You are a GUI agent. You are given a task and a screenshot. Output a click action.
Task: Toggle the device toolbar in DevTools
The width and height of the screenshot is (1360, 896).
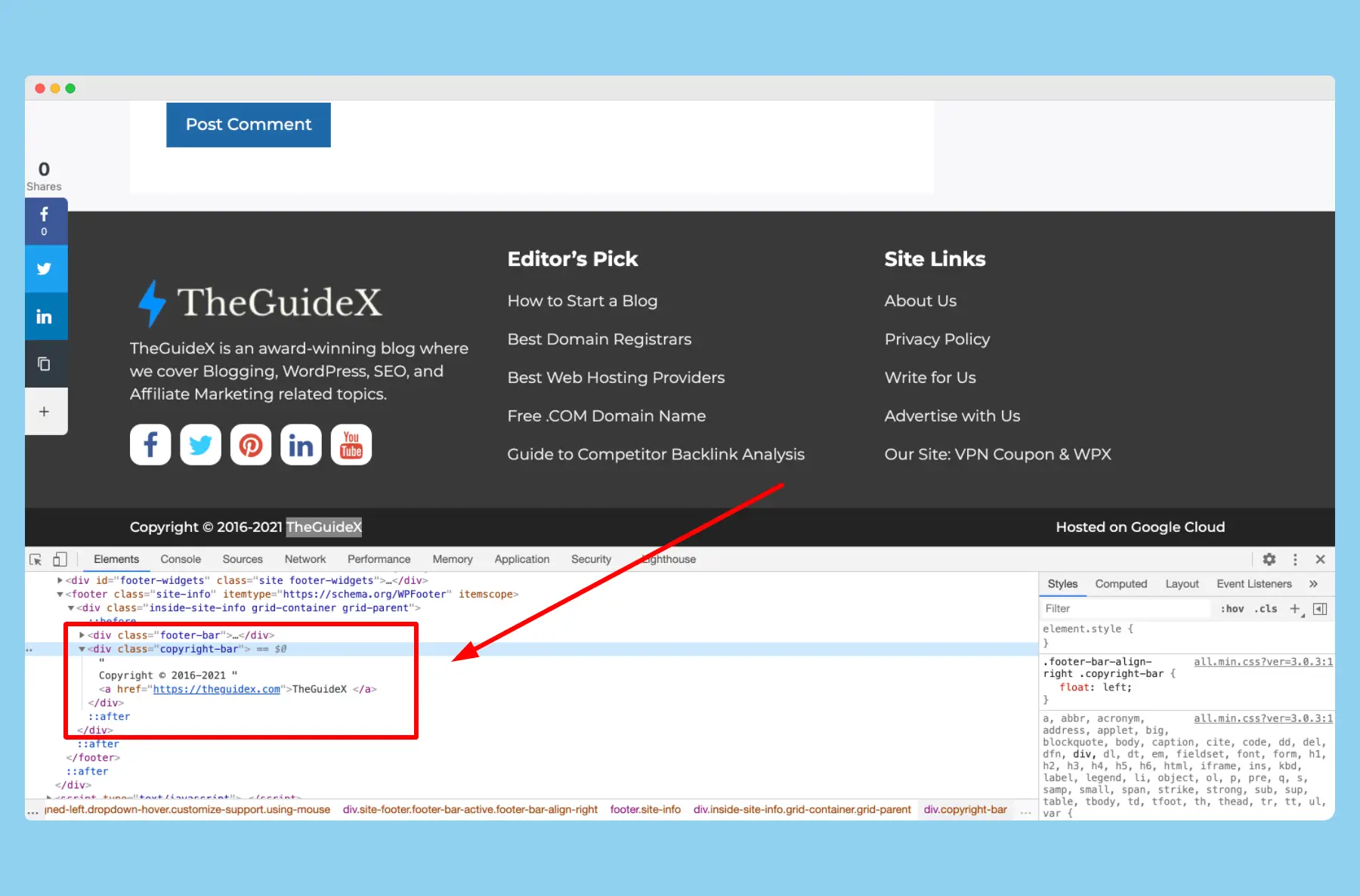[60, 559]
